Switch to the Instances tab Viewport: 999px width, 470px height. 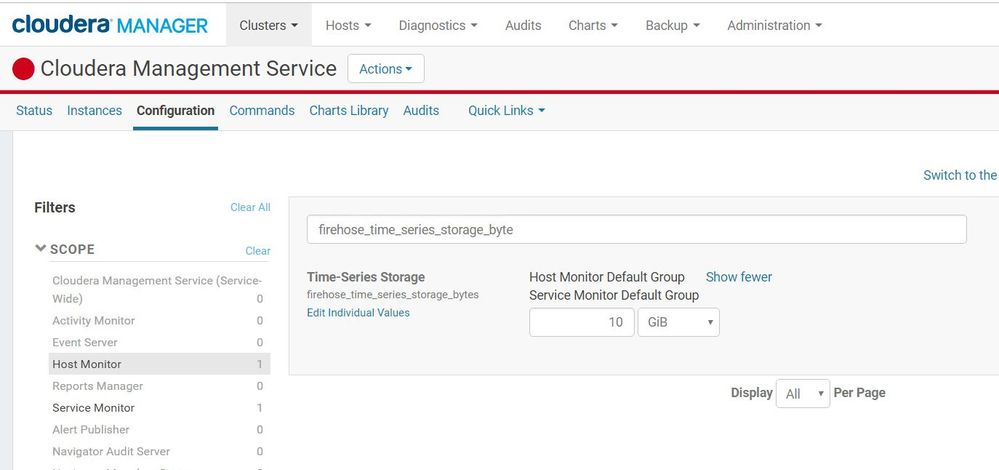click(x=94, y=111)
